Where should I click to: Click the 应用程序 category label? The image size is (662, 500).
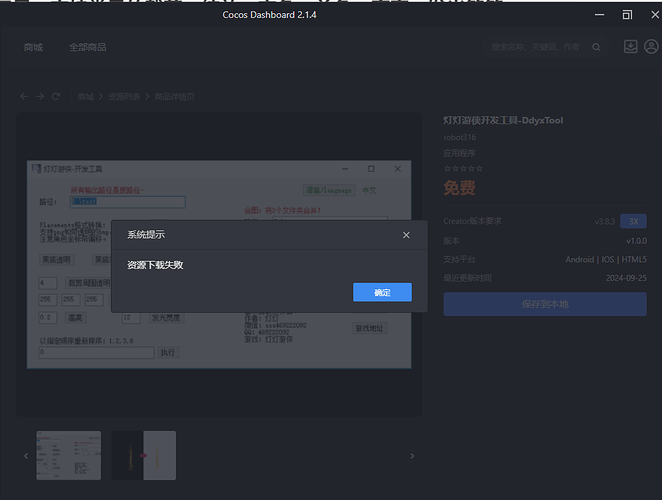pyautogui.click(x=459, y=153)
